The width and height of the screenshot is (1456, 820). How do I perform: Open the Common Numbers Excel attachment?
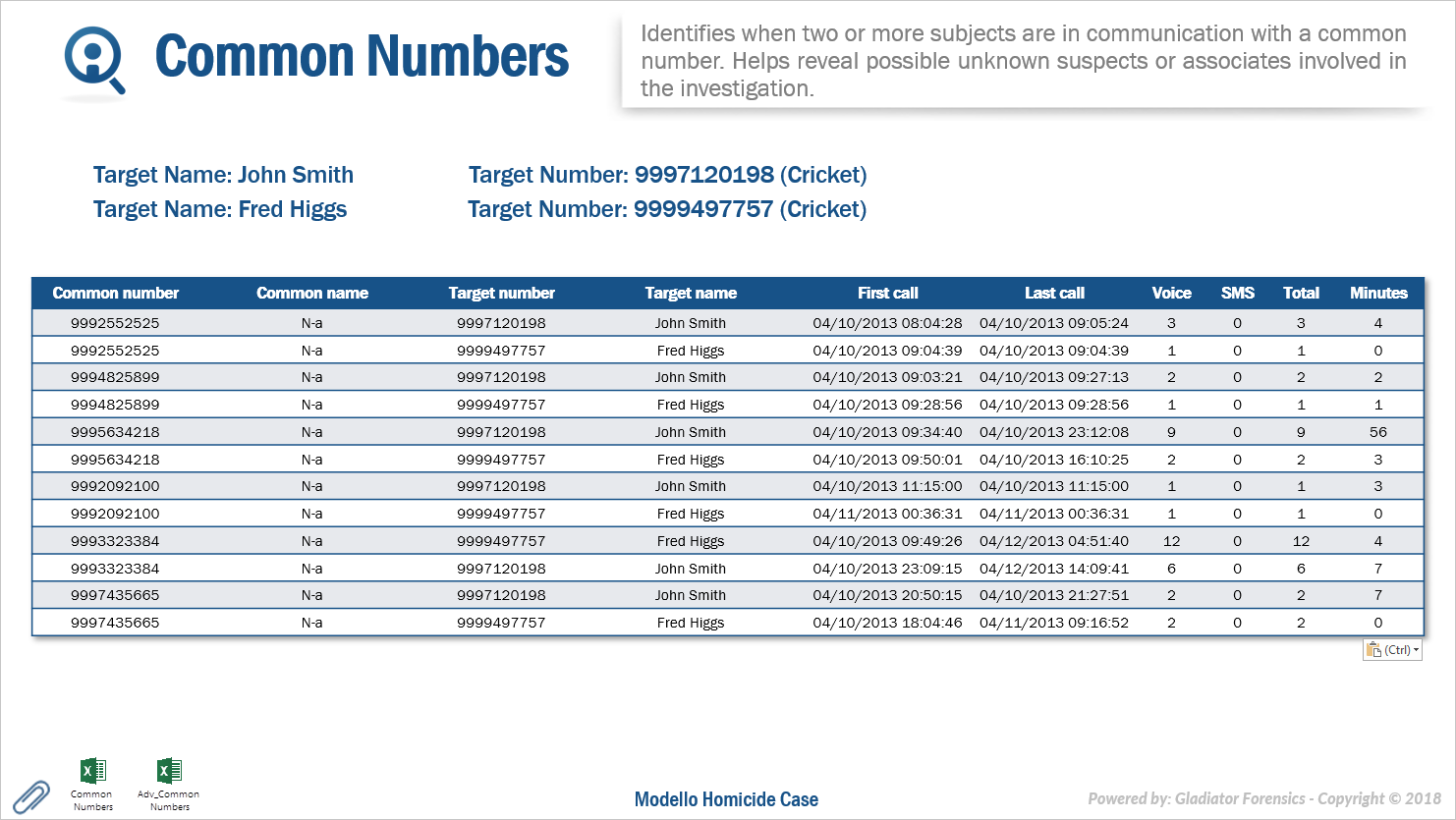(x=92, y=772)
